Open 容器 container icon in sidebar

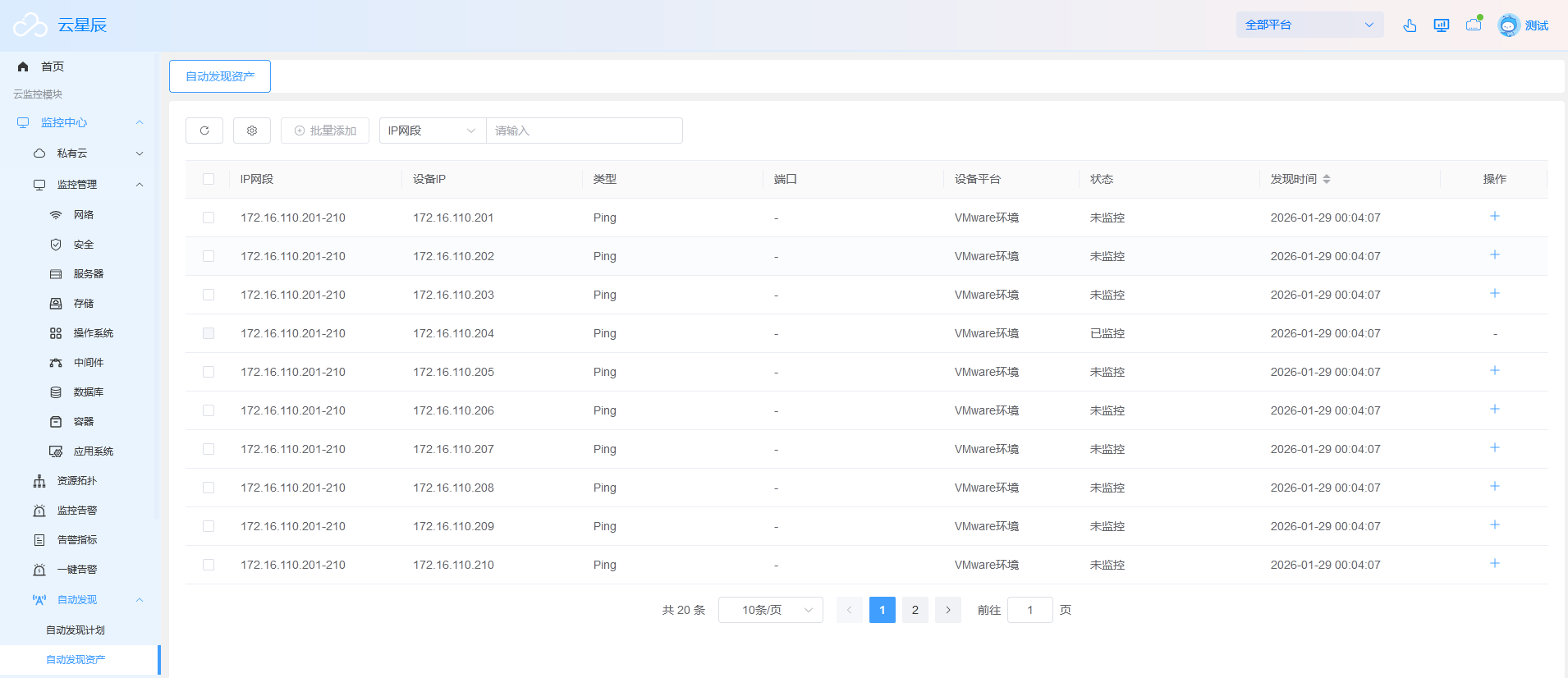(x=56, y=422)
